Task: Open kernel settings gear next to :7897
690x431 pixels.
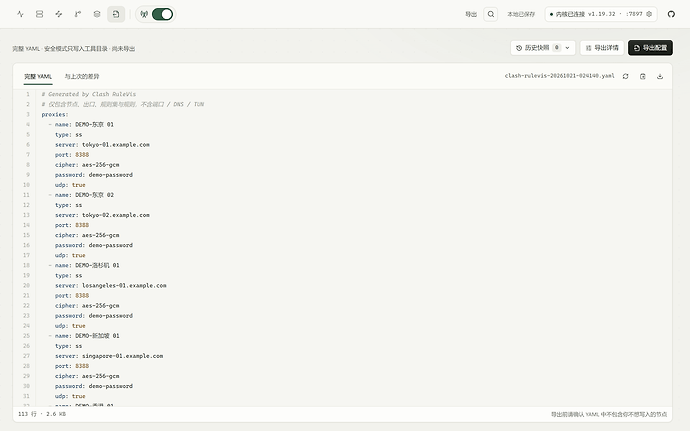Action: coord(649,14)
